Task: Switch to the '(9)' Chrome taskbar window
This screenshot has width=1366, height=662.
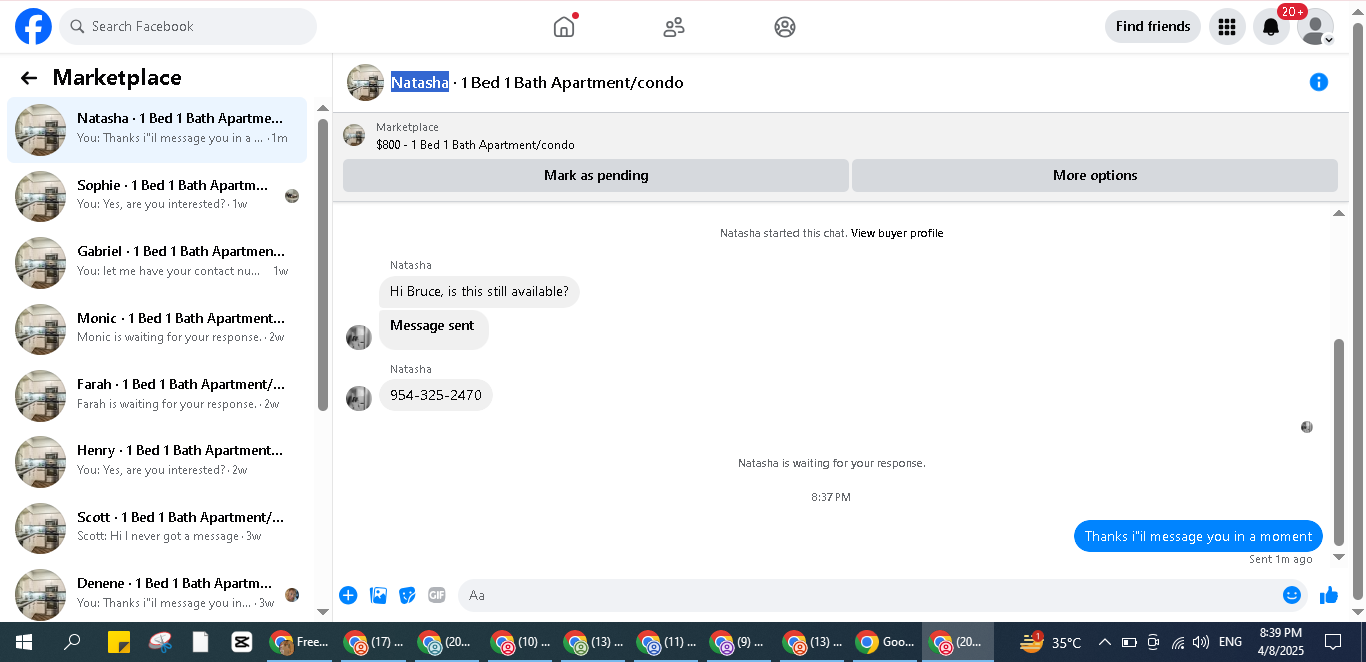Action: point(740,642)
